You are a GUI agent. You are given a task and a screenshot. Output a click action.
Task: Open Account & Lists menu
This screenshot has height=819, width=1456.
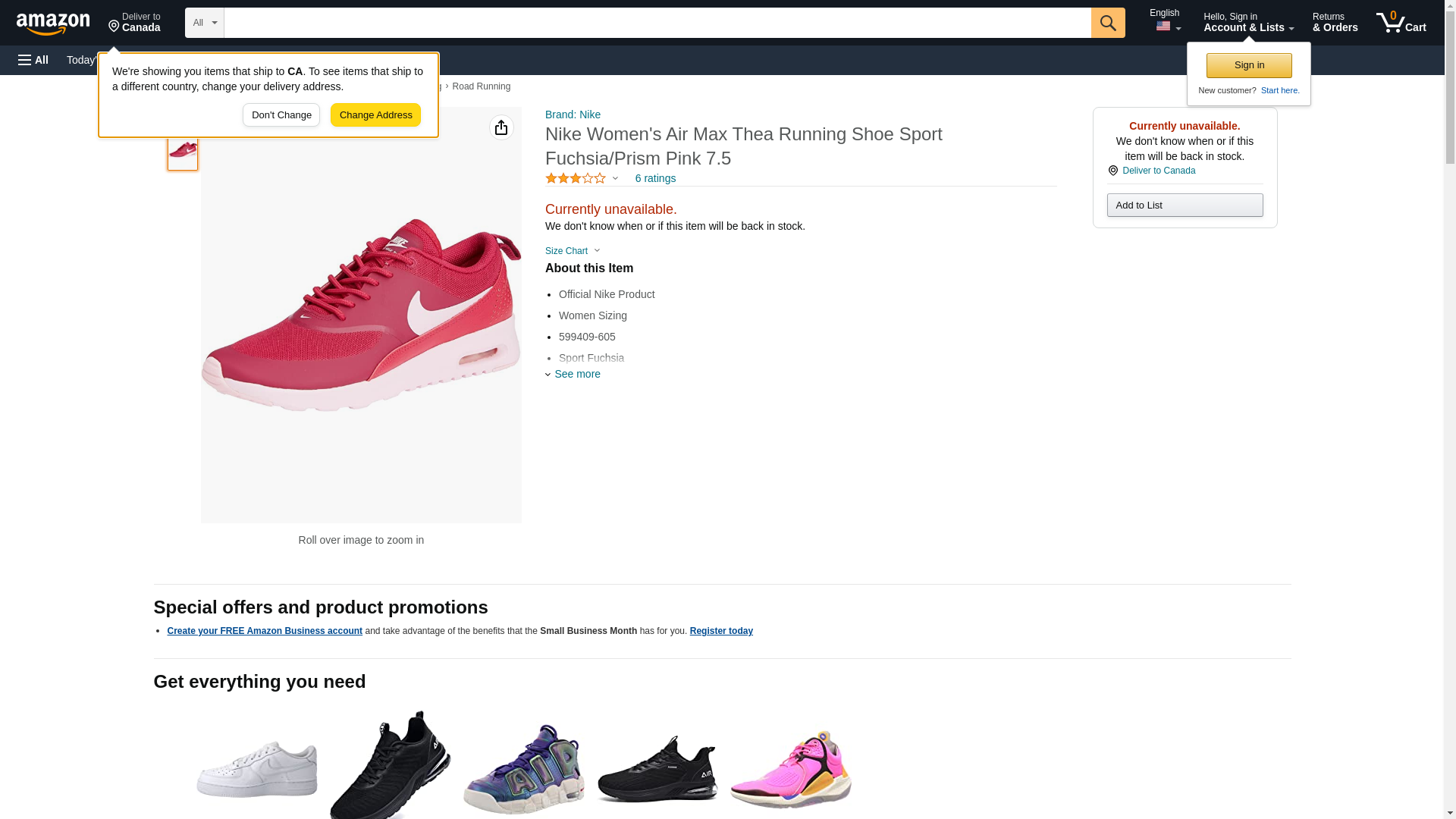pyautogui.click(x=1247, y=23)
